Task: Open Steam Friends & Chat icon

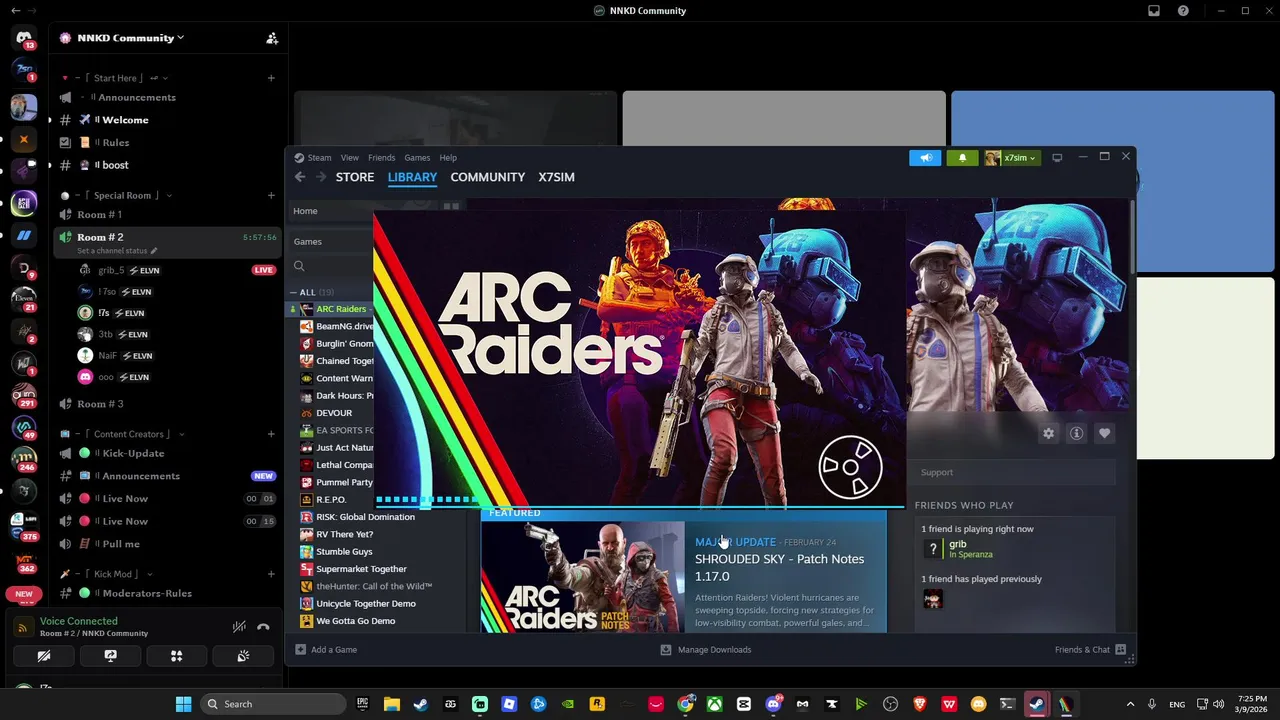Action: click(x=1121, y=650)
